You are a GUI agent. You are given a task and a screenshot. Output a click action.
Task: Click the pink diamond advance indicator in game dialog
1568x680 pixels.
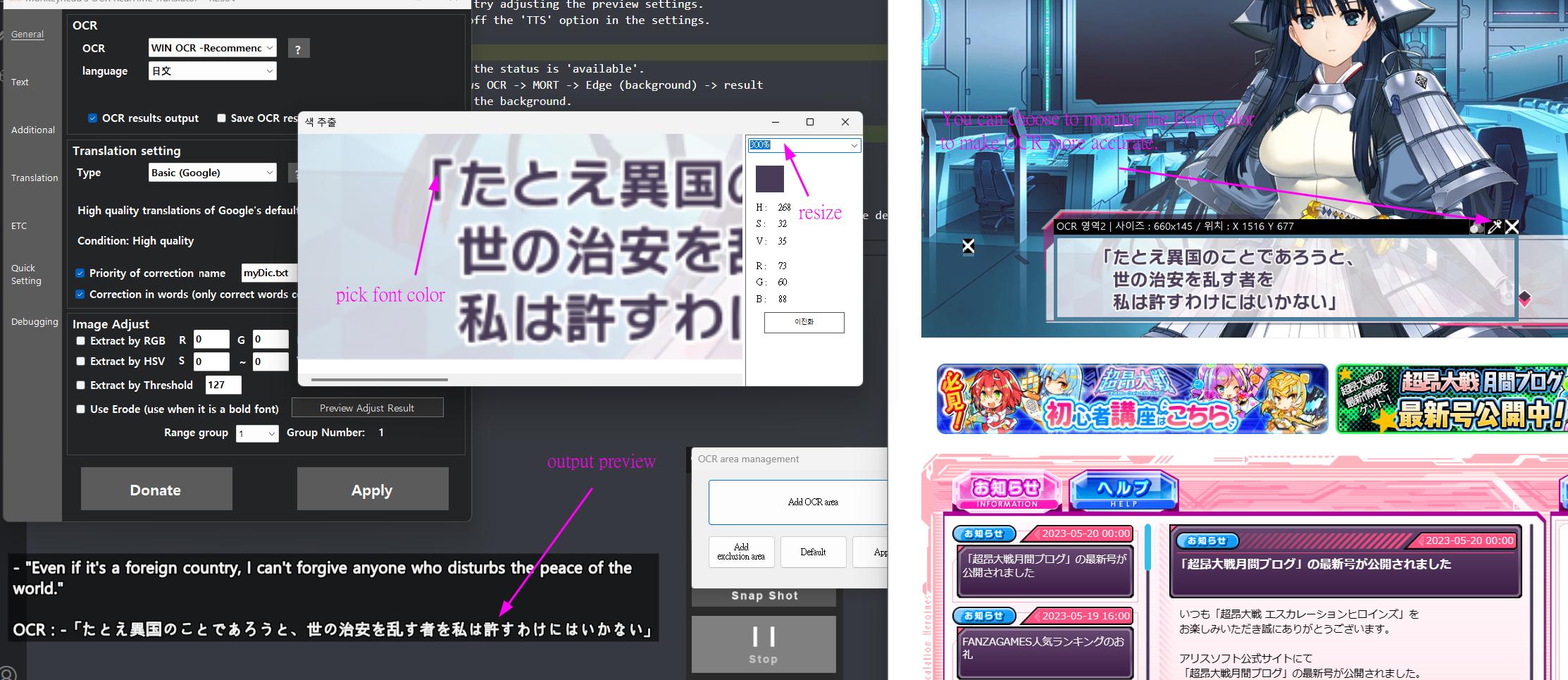click(x=1525, y=299)
